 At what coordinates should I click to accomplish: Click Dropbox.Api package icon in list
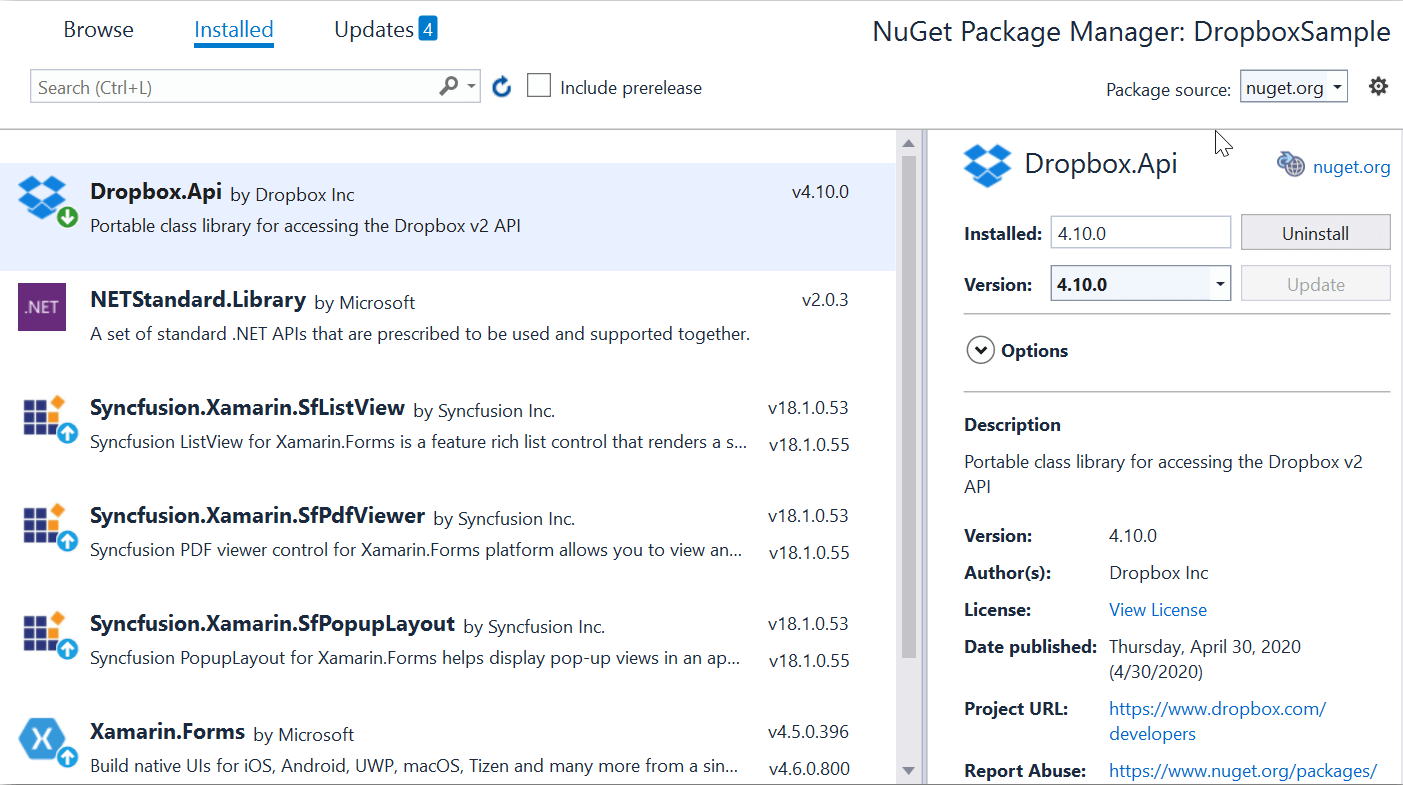(43, 198)
